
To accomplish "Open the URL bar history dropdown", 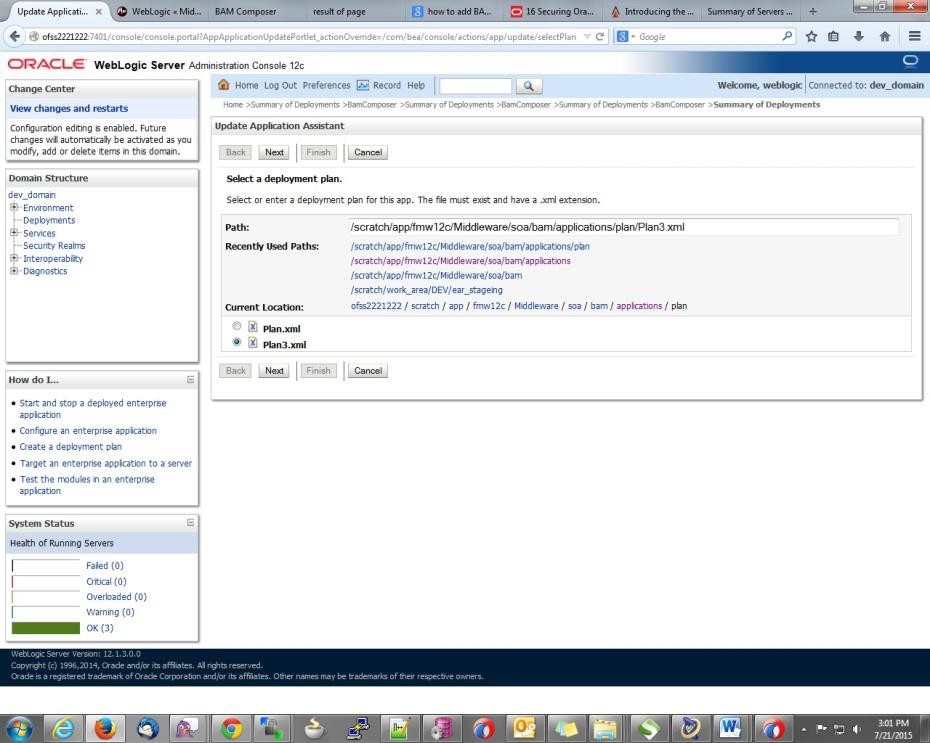I will click(x=587, y=36).
